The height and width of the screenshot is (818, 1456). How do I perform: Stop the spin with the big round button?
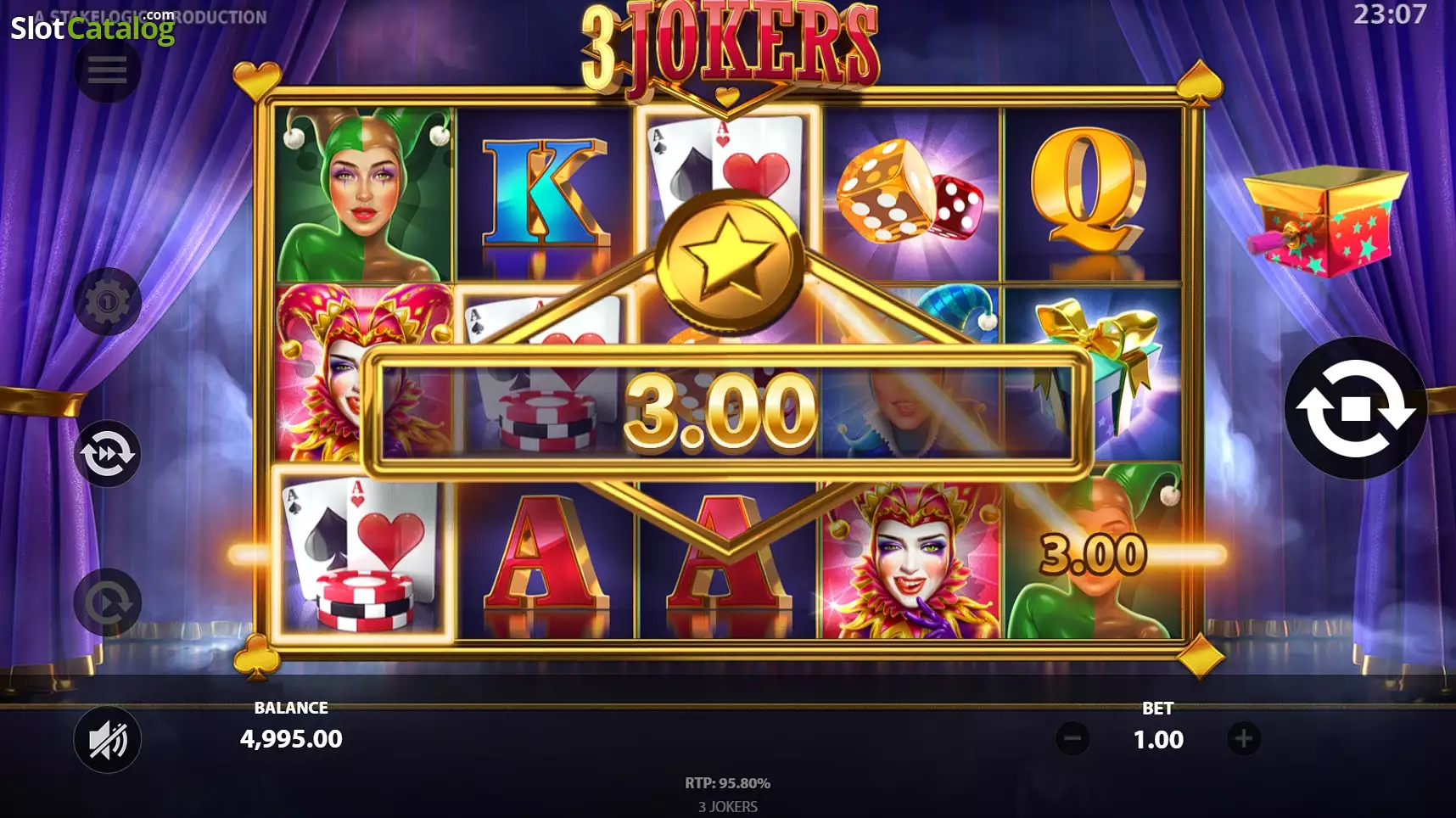[x=1355, y=409]
